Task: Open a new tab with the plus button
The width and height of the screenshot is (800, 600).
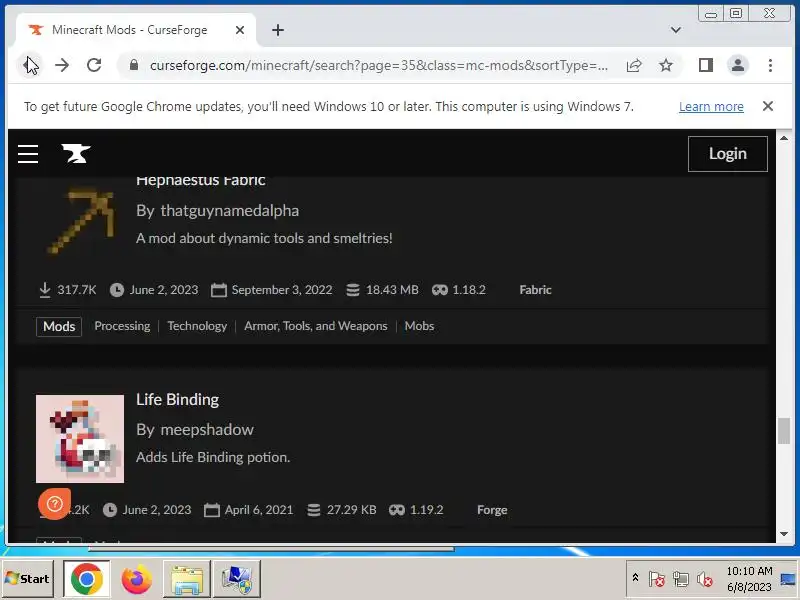Action: pyautogui.click(x=278, y=30)
